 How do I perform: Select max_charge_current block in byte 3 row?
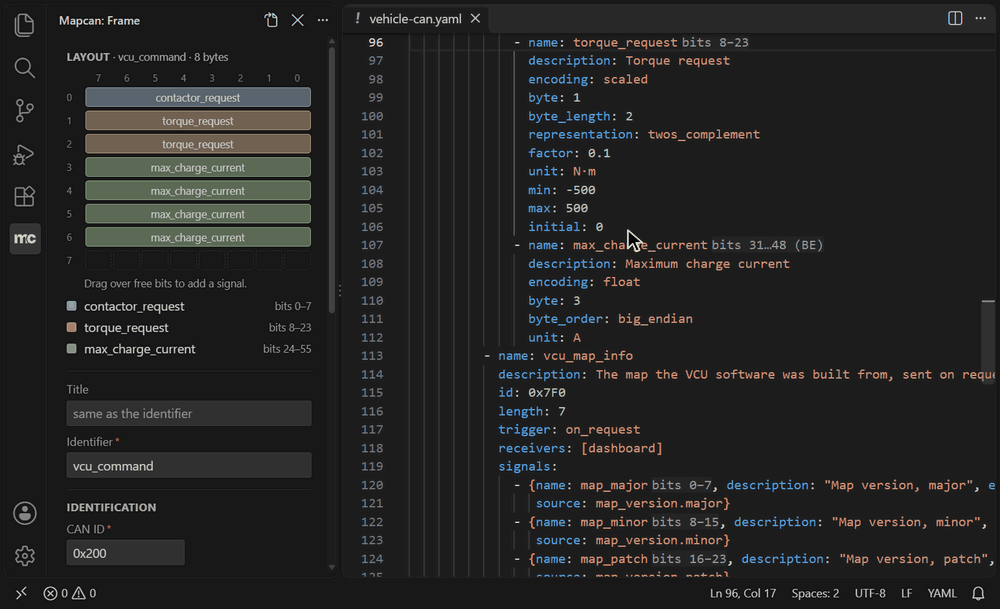[198, 167]
